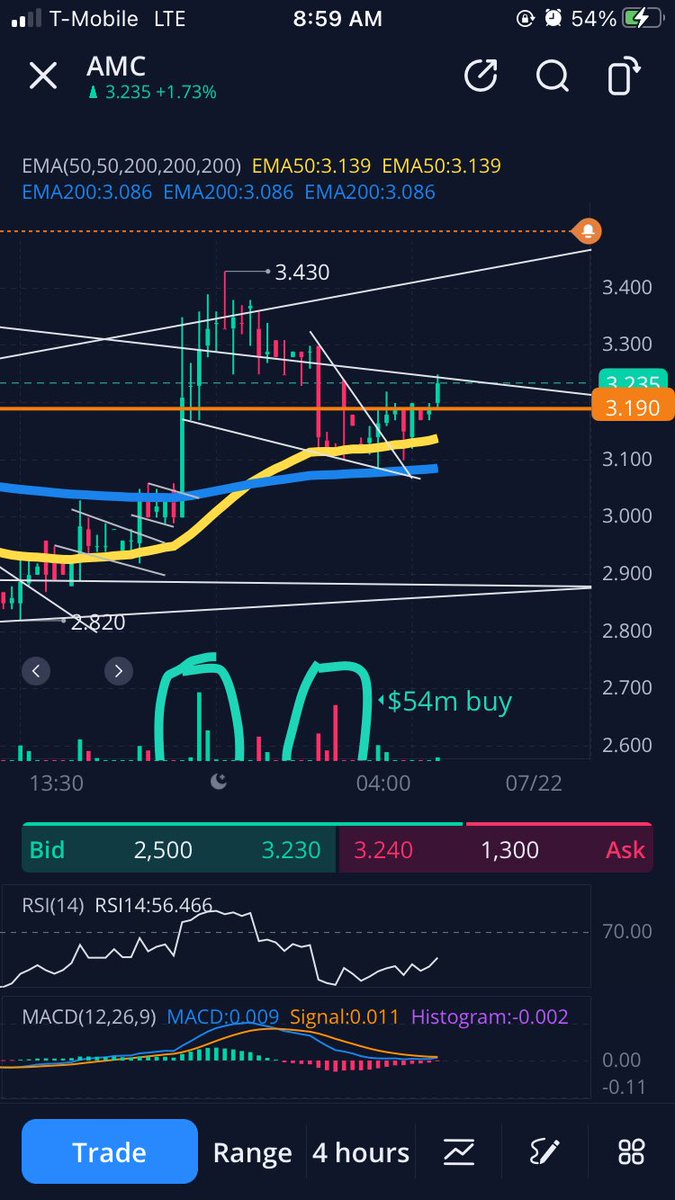Tap the 2.820 low price marker
This screenshot has height=1200, width=675.
[x=98, y=622]
